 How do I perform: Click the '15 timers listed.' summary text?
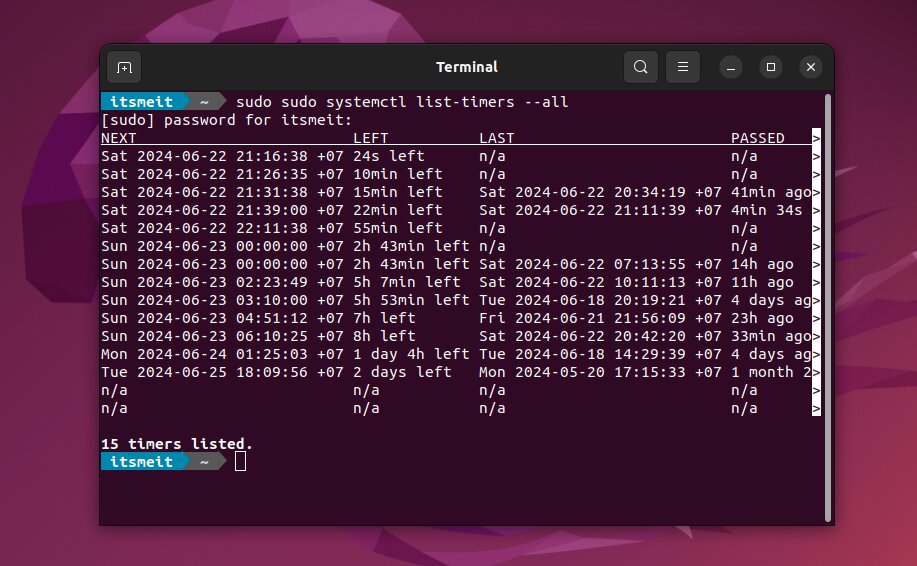tap(177, 443)
